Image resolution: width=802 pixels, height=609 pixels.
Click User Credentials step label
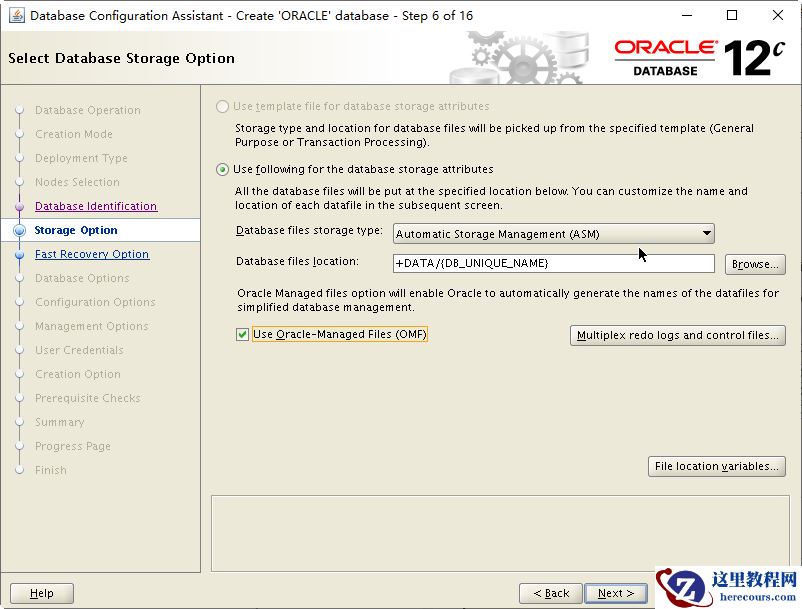tap(79, 350)
